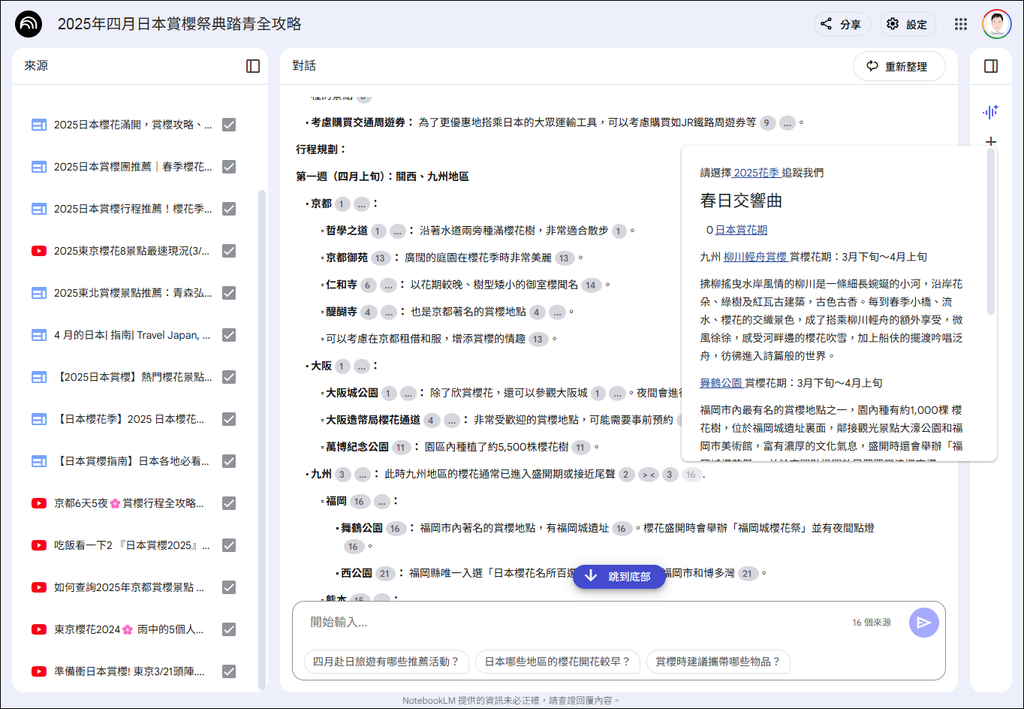Click YouTube icon for 東京櫻花2024 source
This screenshot has width=1024, height=709.
click(x=39, y=629)
